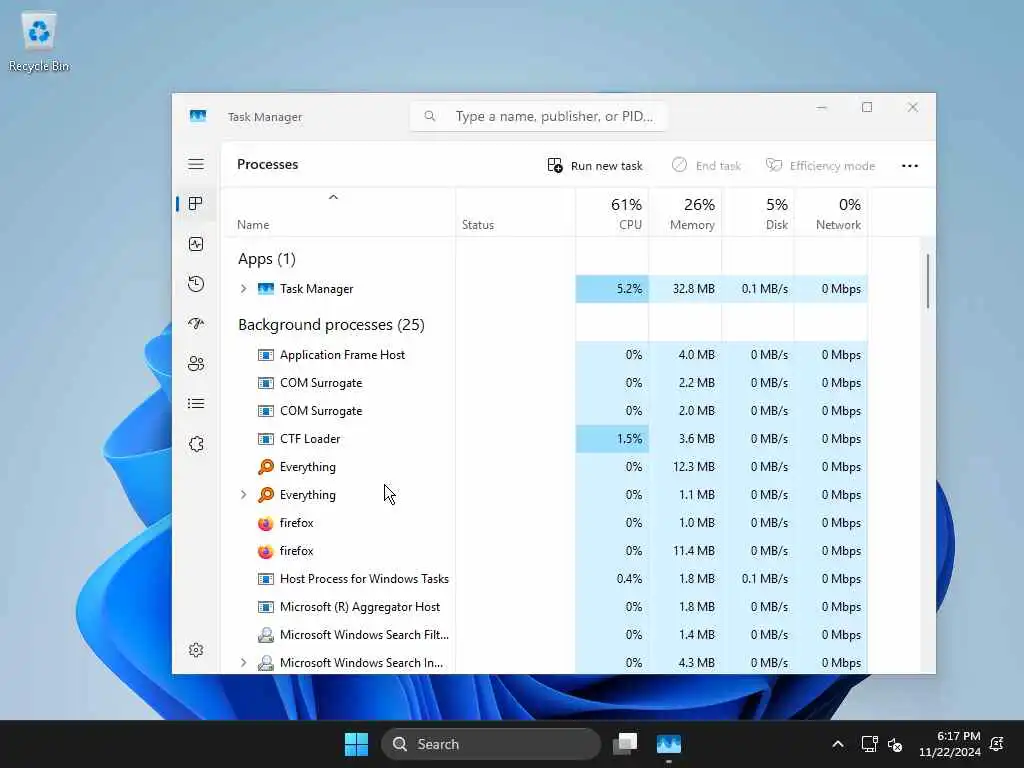Click the network status tray icon
The image size is (1024, 768).
869,744
